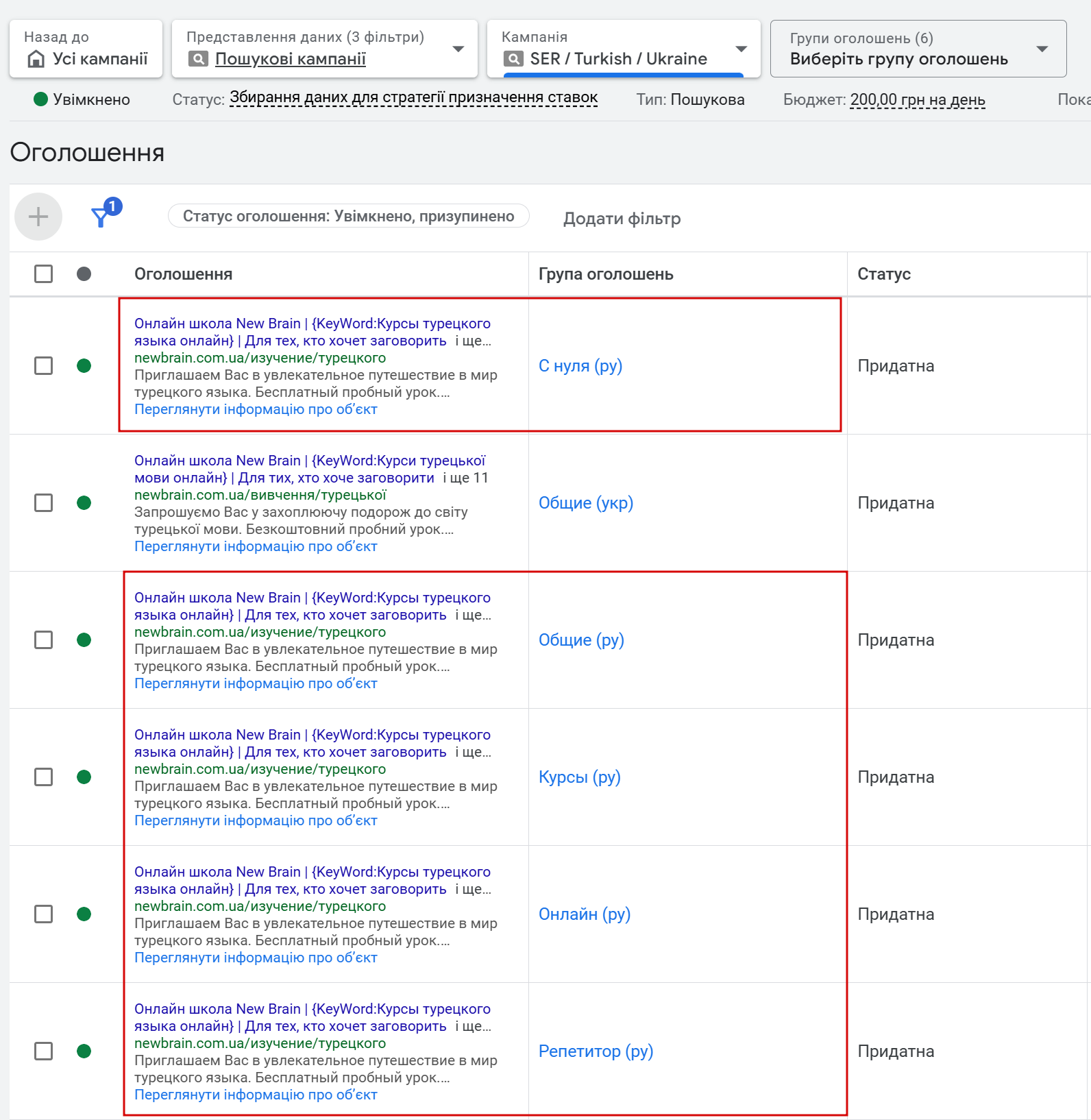Viewport: 1091px width, 1120px height.
Task: Open the Общие (ру) ad group
Action: pyautogui.click(x=581, y=640)
